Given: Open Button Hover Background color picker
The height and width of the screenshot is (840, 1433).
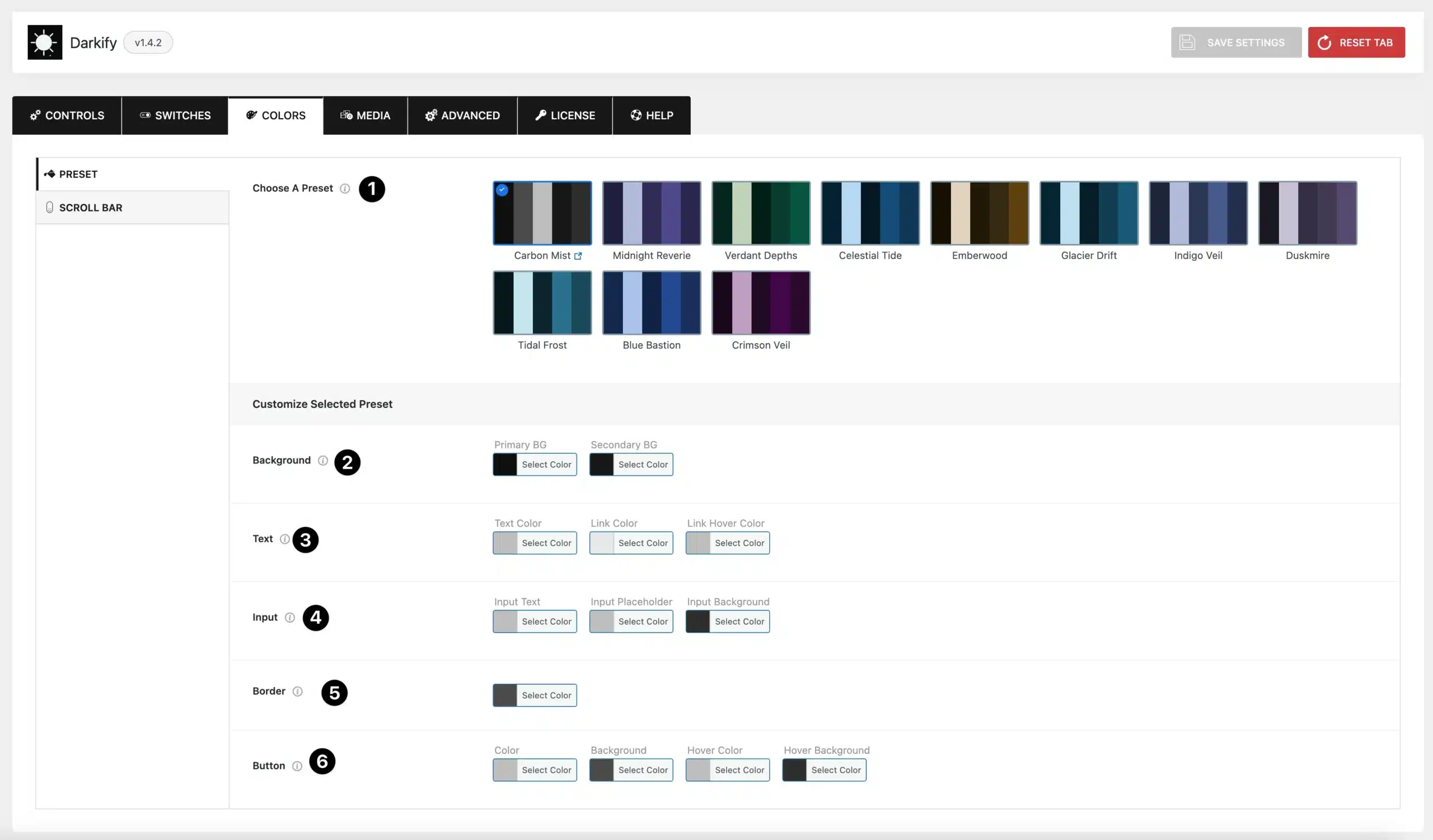Looking at the screenshot, I should 825,770.
